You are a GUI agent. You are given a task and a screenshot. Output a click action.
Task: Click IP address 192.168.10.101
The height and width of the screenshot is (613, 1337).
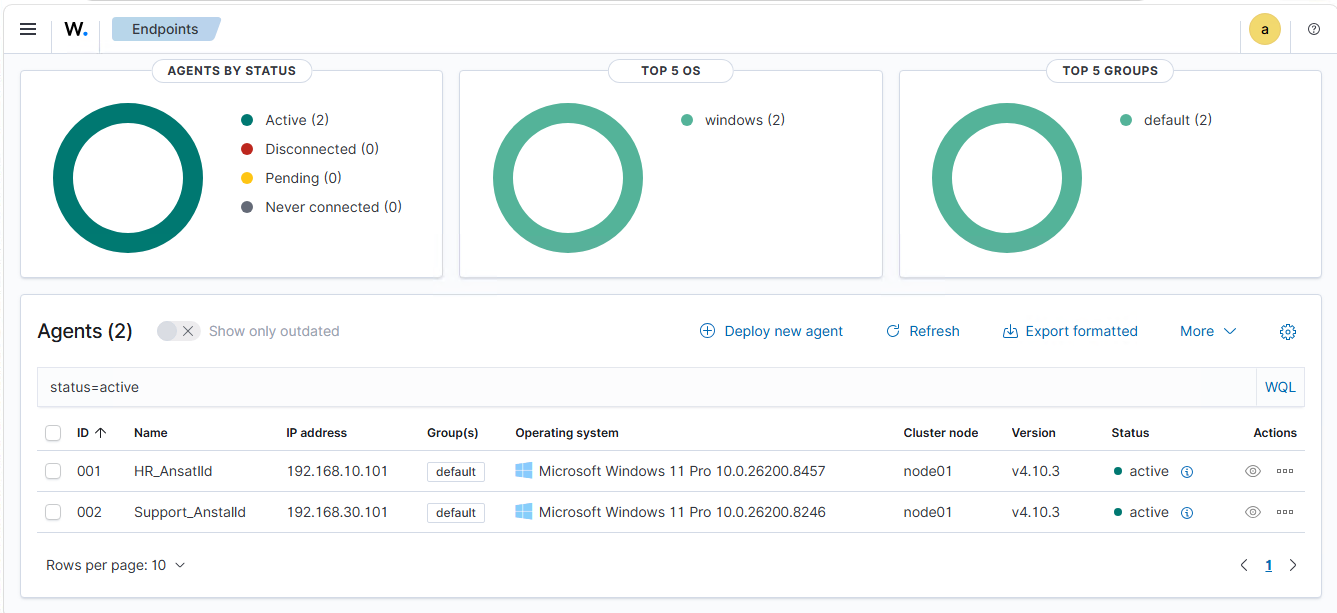click(x=337, y=471)
